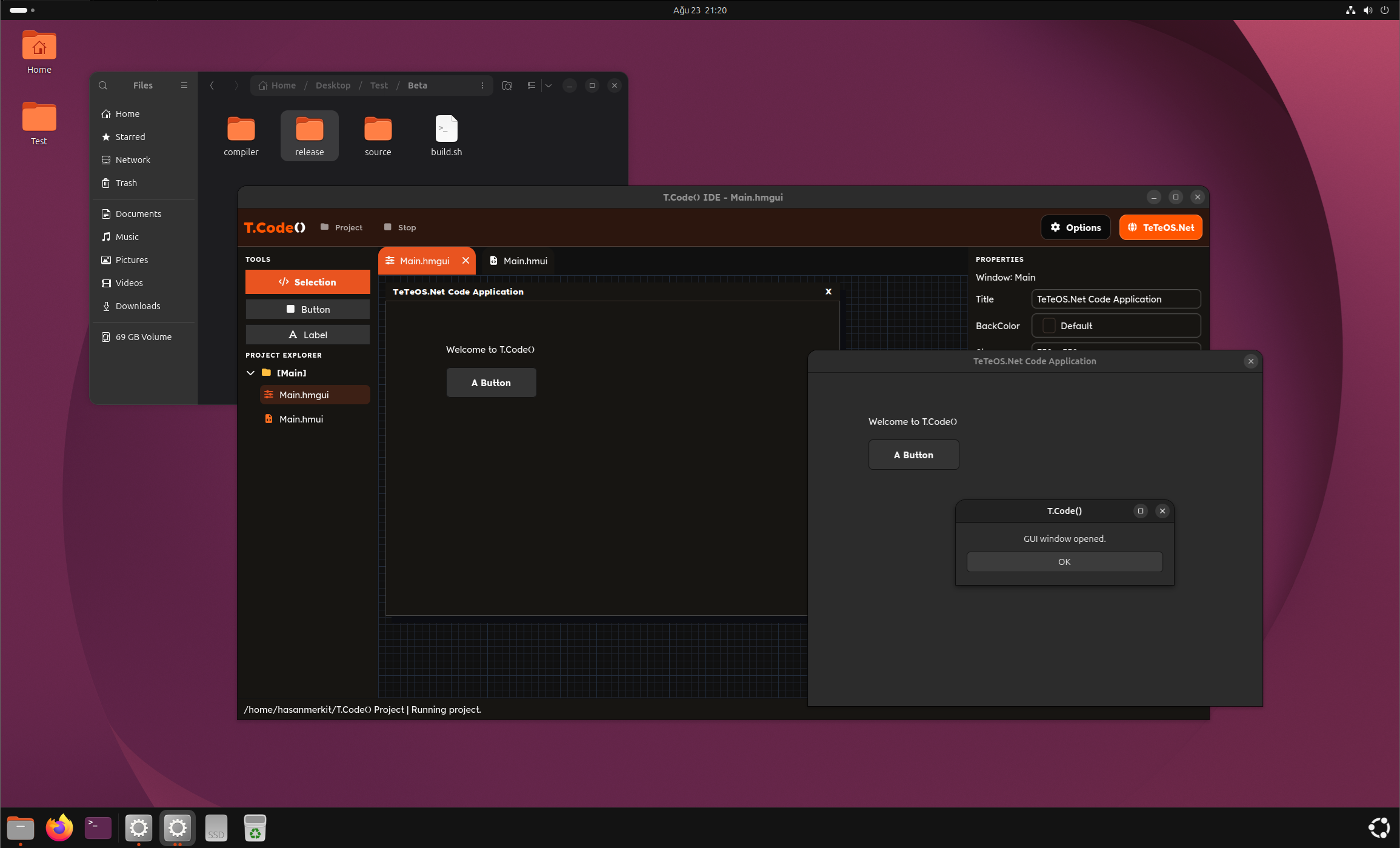Close the Main.hmgui tab
This screenshot has width=1400, height=848.
click(x=465, y=261)
